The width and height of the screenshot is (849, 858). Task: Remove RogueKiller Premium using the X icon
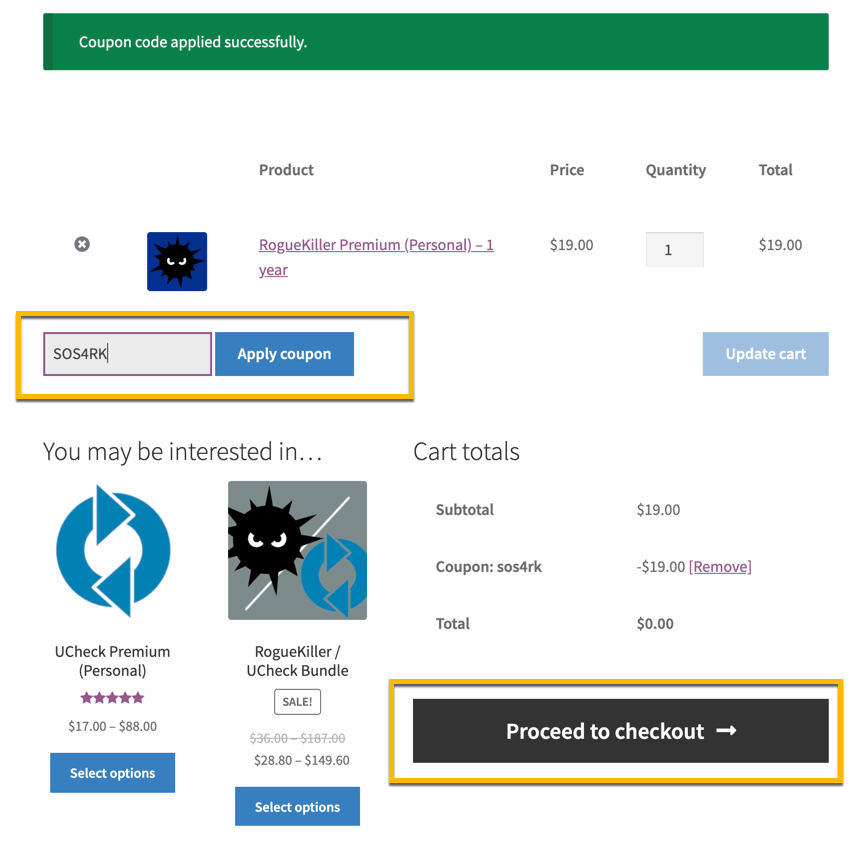click(x=82, y=244)
